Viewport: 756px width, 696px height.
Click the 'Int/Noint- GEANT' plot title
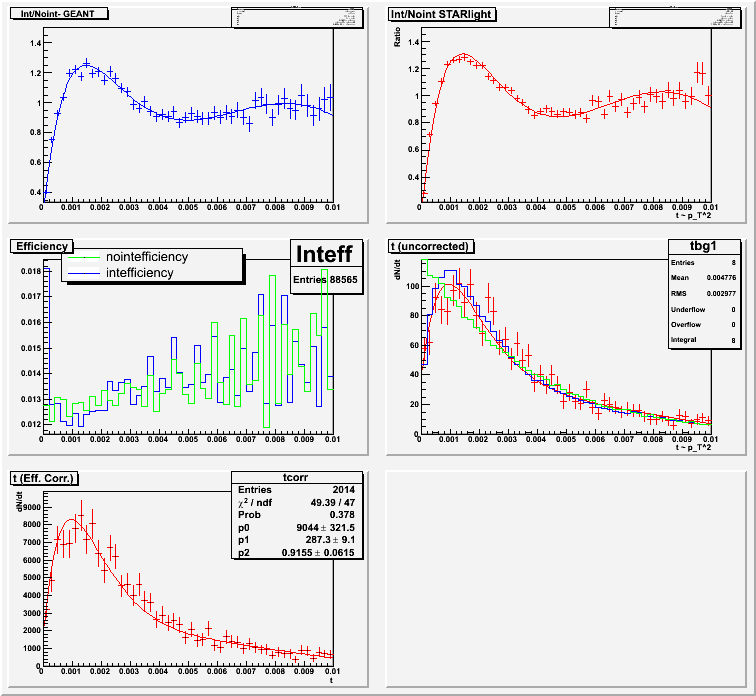coord(58,15)
